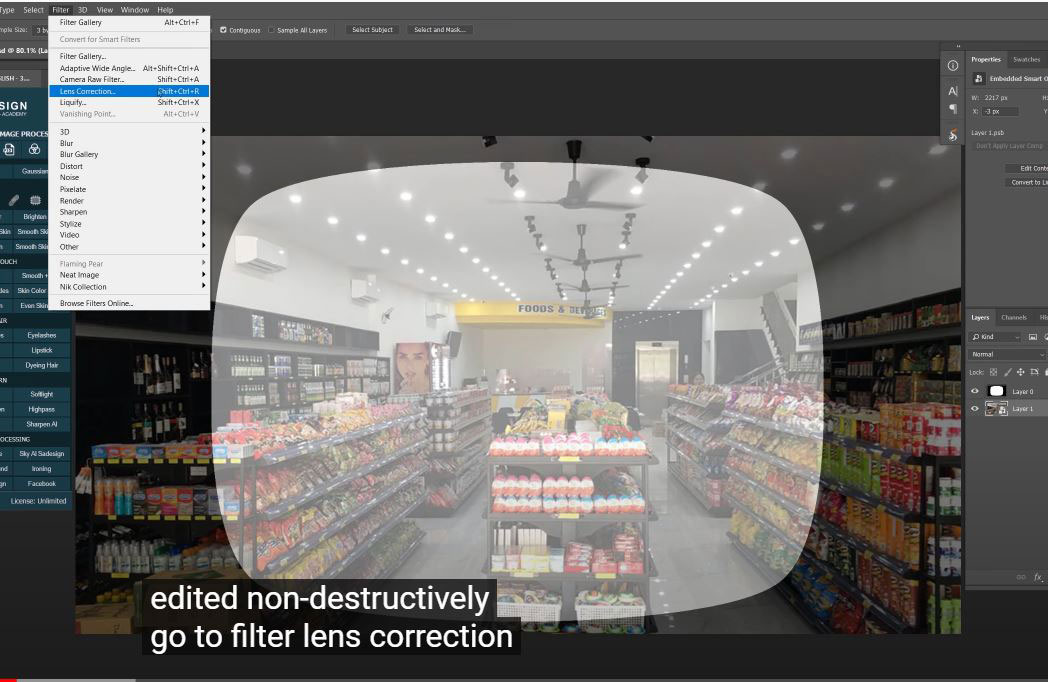Enable the Sample All Layers checkbox

271,30
